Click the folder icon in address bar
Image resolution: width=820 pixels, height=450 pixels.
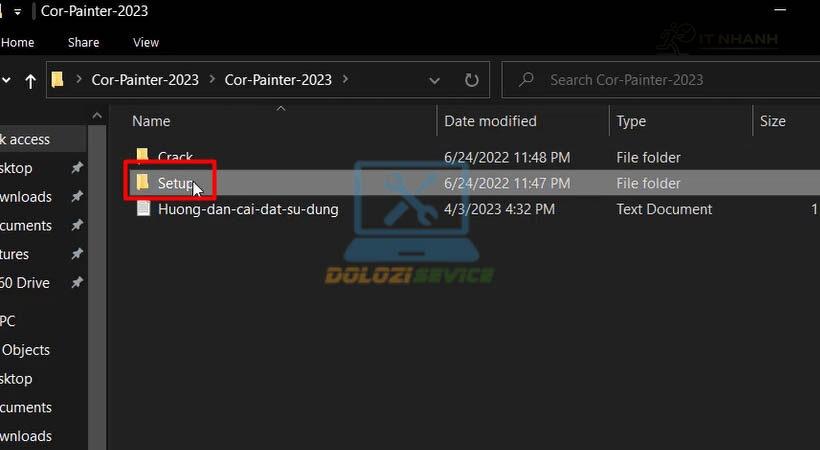(58, 80)
